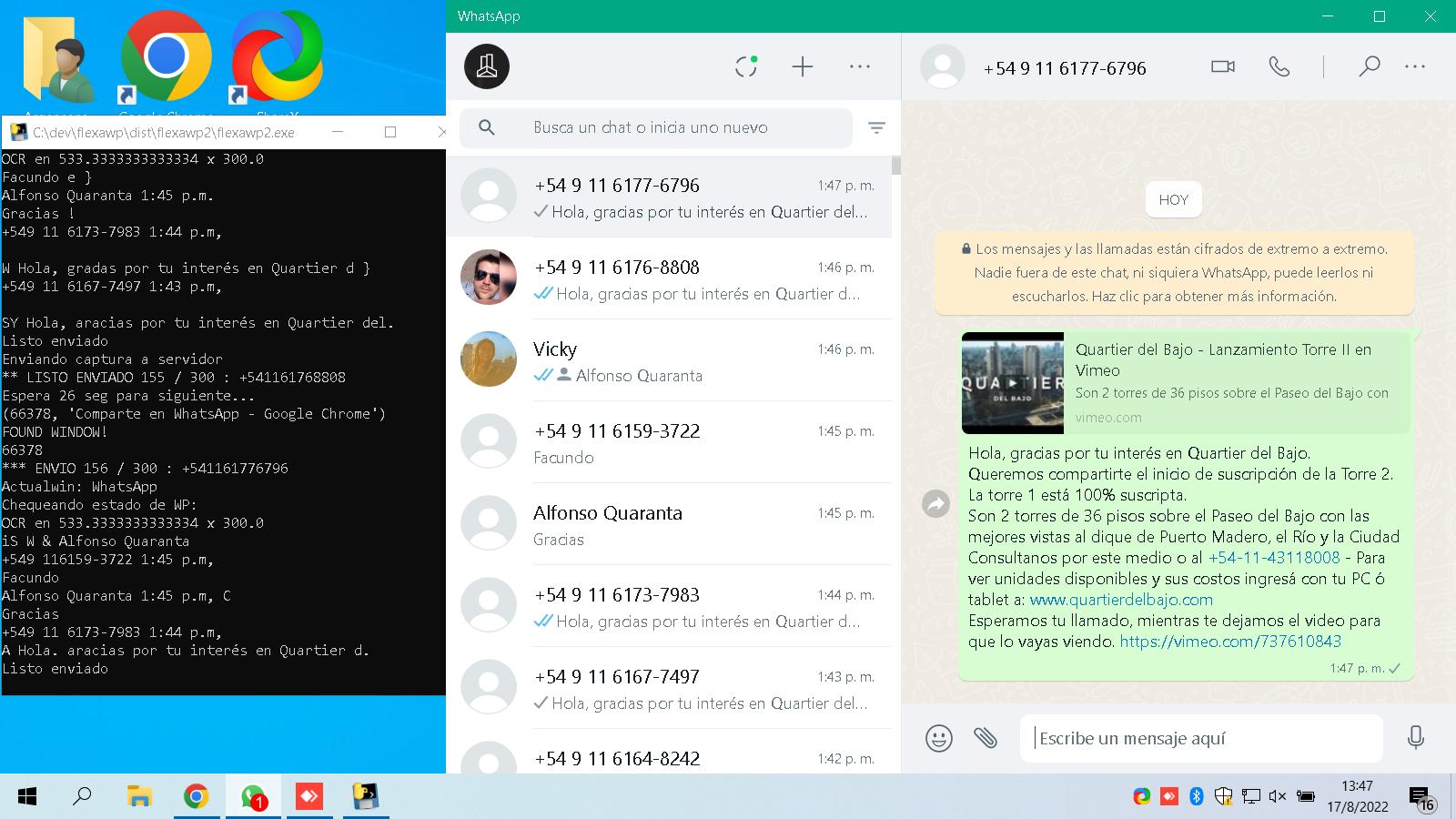Open chat +54 9 11 6173-7983
The width and height of the screenshot is (1456, 819).
click(x=669, y=606)
